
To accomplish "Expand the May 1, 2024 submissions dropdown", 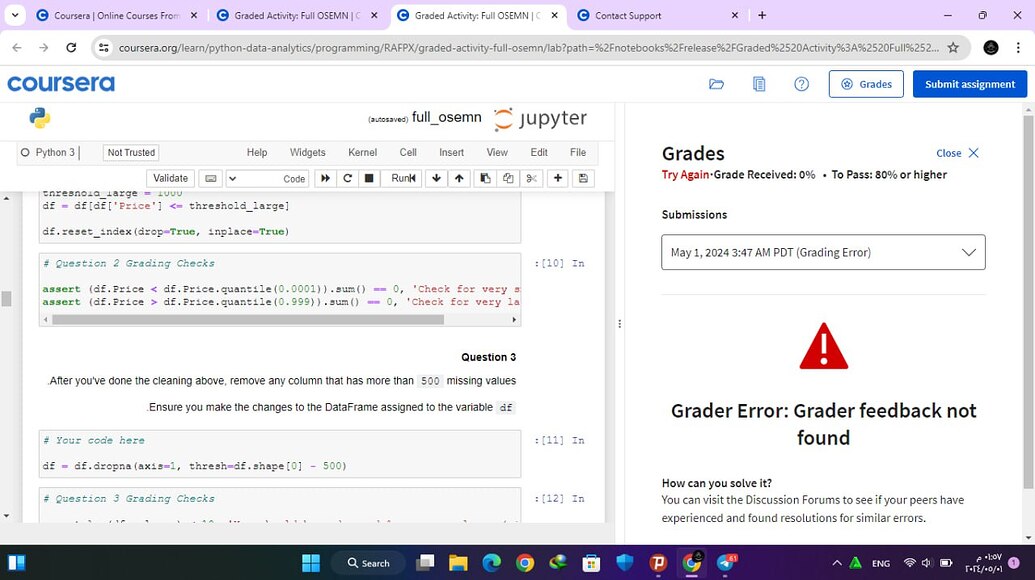I will coord(967,252).
